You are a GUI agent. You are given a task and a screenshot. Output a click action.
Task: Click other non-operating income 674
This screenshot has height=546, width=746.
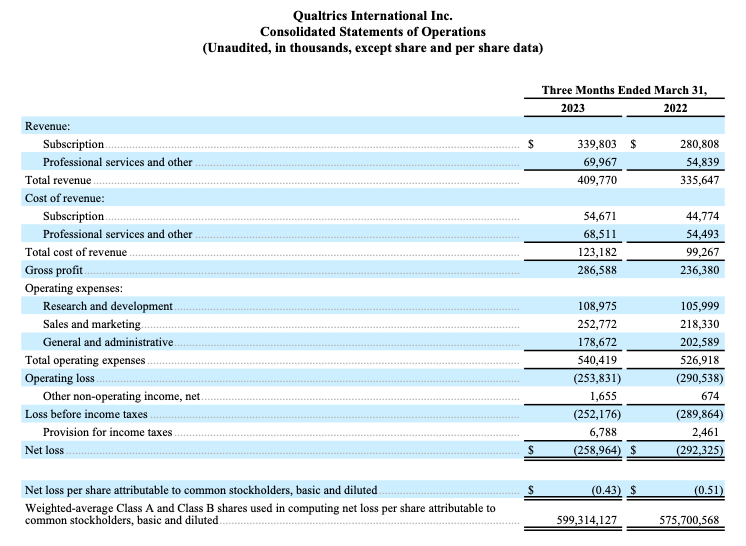pos(710,396)
